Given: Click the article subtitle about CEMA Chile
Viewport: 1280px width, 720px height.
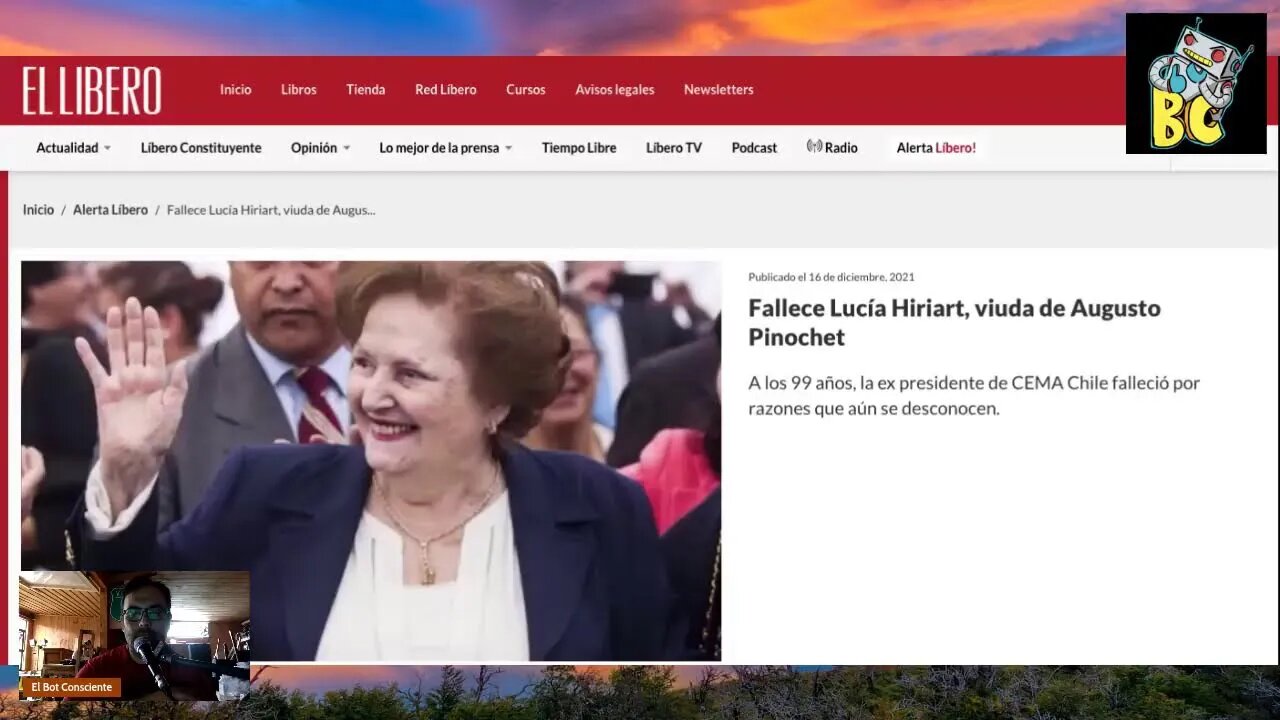Looking at the screenshot, I should (974, 395).
